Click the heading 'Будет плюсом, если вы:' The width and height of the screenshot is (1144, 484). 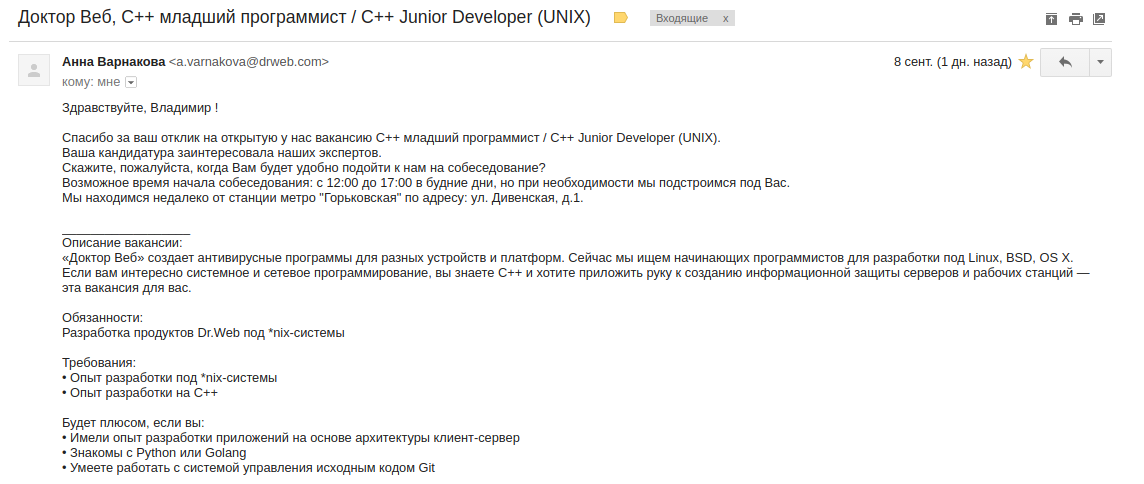tap(134, 423)
